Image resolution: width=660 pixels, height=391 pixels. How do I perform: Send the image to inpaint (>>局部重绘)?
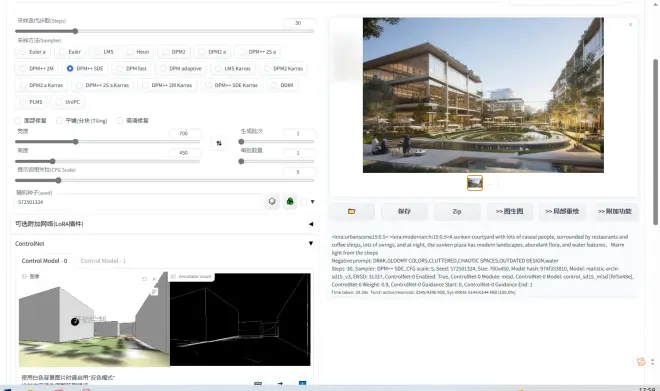[x=562, y=211]
